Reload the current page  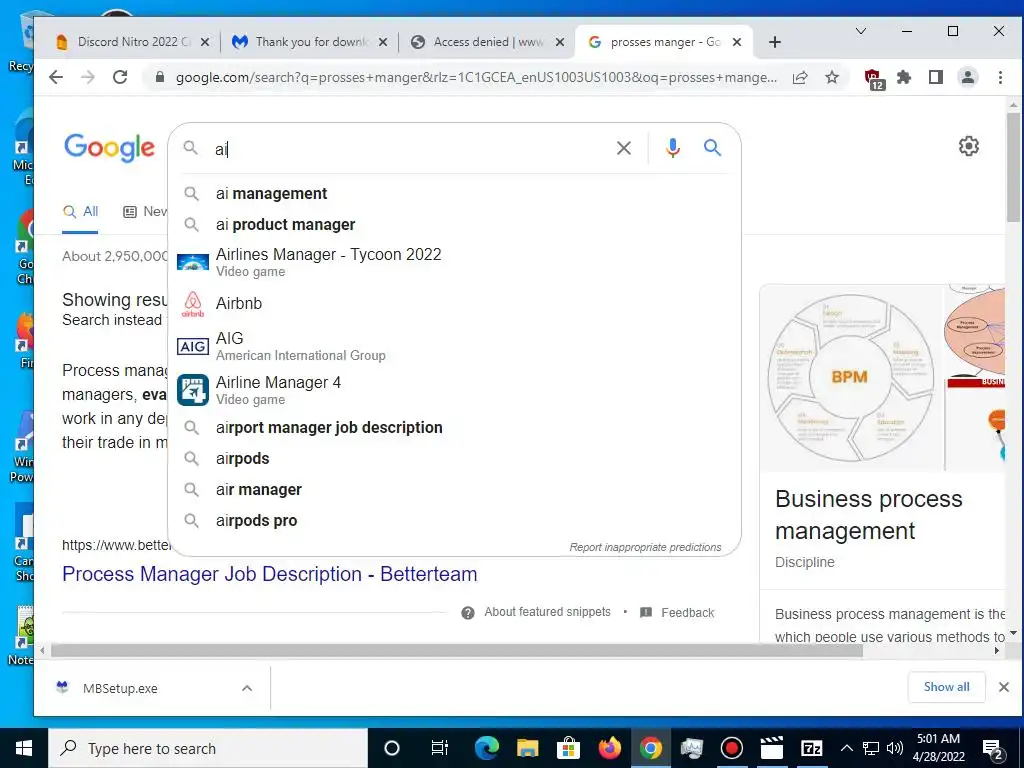click(x=120, y=77)
